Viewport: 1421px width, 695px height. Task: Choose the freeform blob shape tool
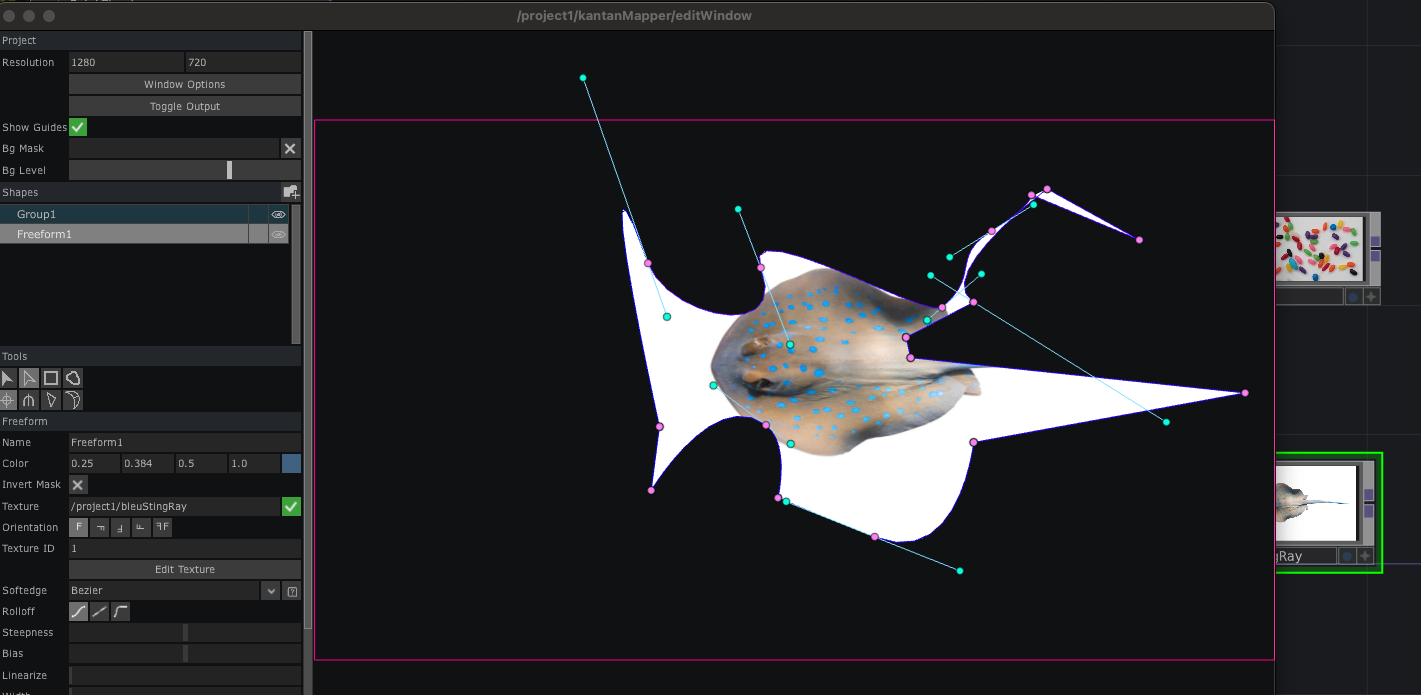pyautogui.click(x=73, y=378)
